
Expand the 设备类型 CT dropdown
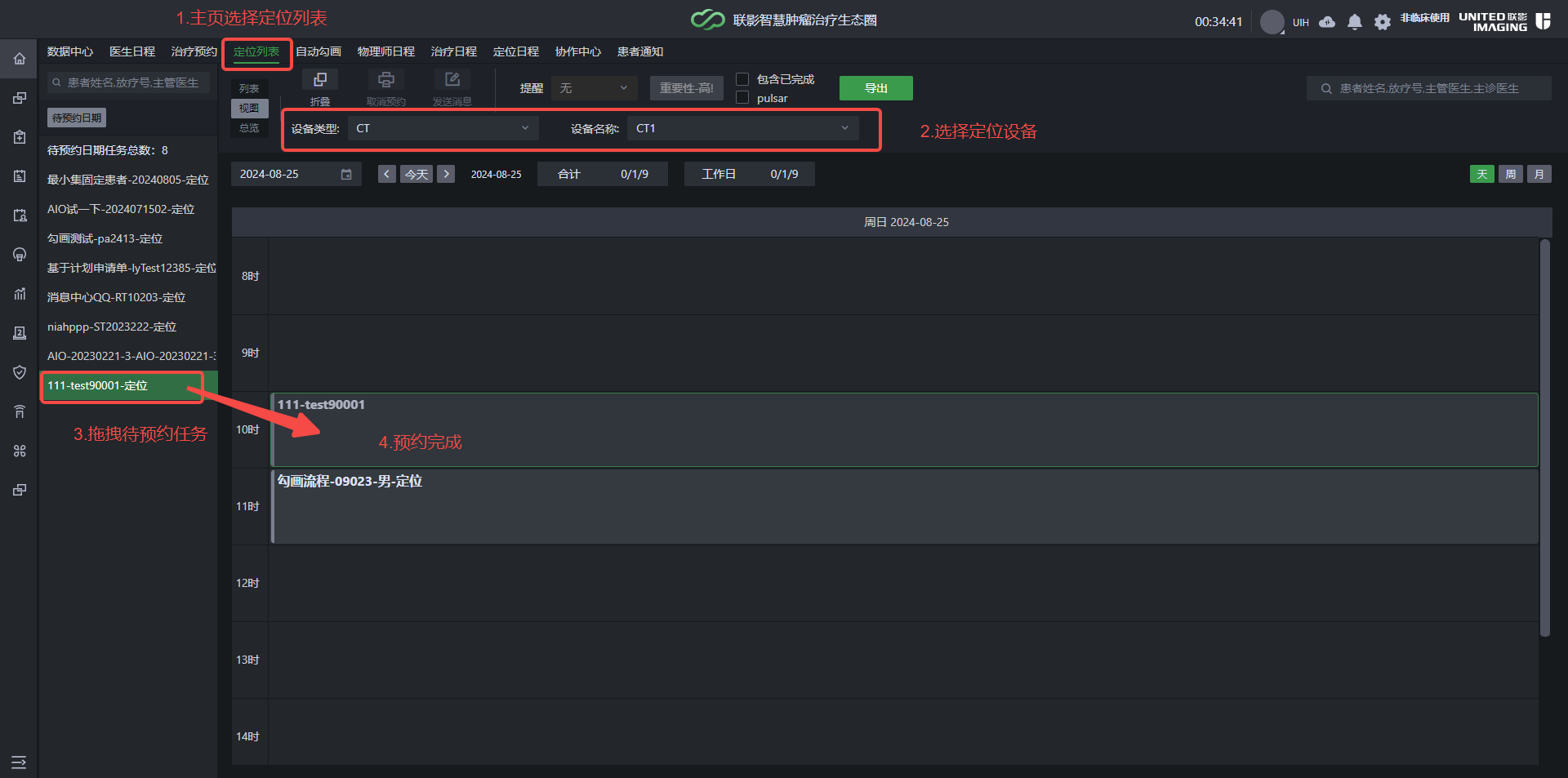point(443,128)
